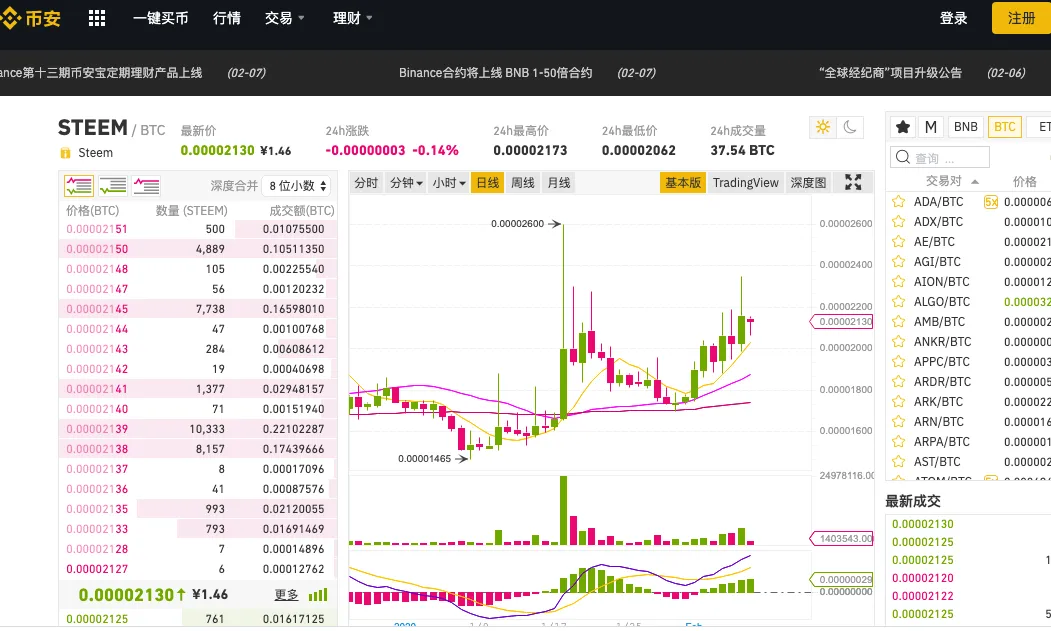This screenshot has height=631, width=1051.
Task: Select the 分时 chart interval
Action: (x=366, y=182)
